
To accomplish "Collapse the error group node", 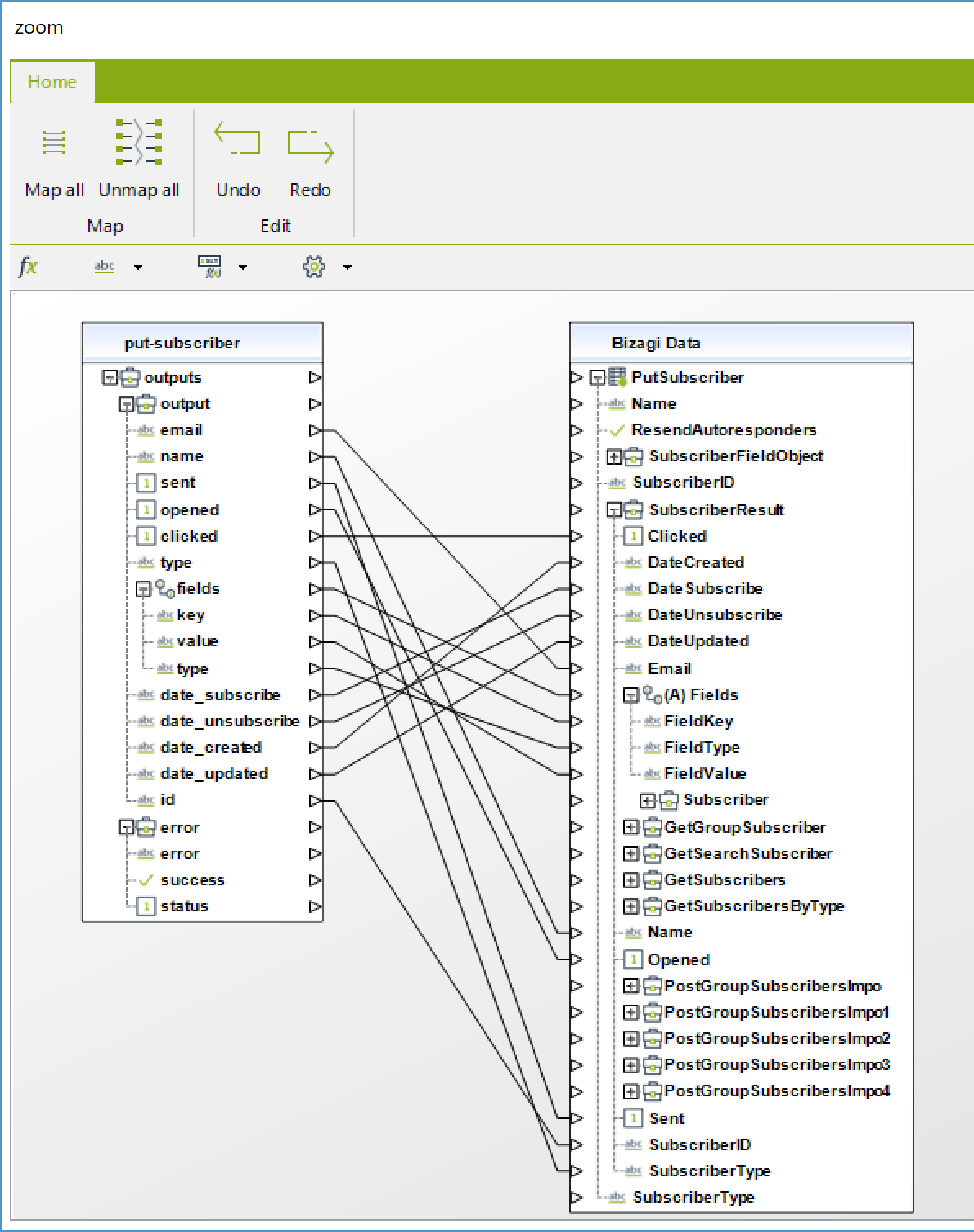I will [x=126, y=828].
